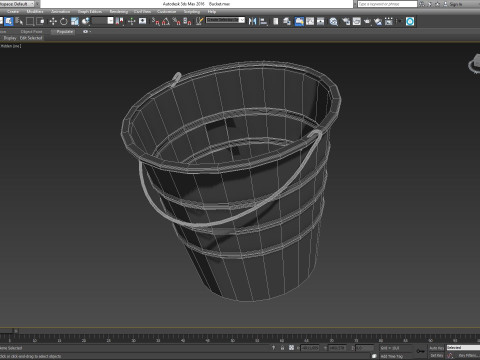Image resolution: width=480 pixels, height=360 pixels.
Task: Click the ViewCube in viewport corner
Action: [475, 63]
